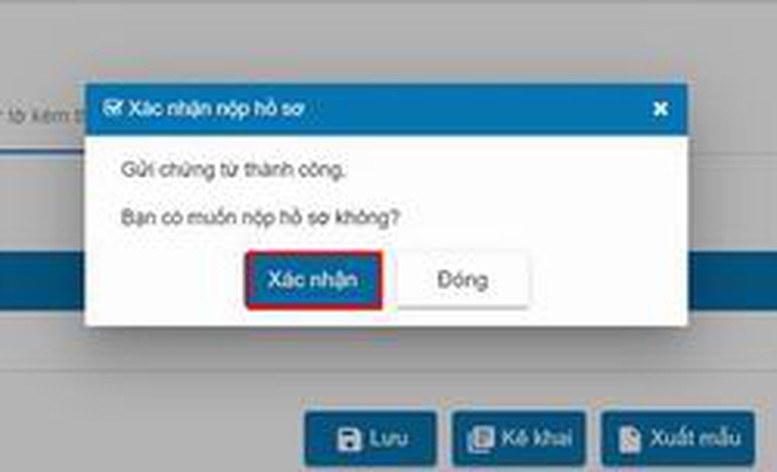777x472 pixels.
Task: Click the floppy disk icon on Lưu
Action: pyautogui.click(x=349, y=440)
